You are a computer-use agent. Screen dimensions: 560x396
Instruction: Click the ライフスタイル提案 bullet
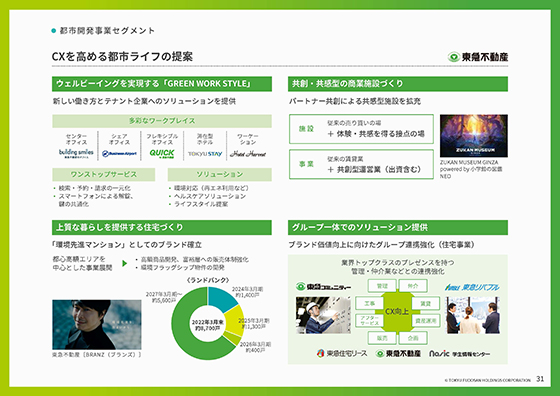[201, 204]
